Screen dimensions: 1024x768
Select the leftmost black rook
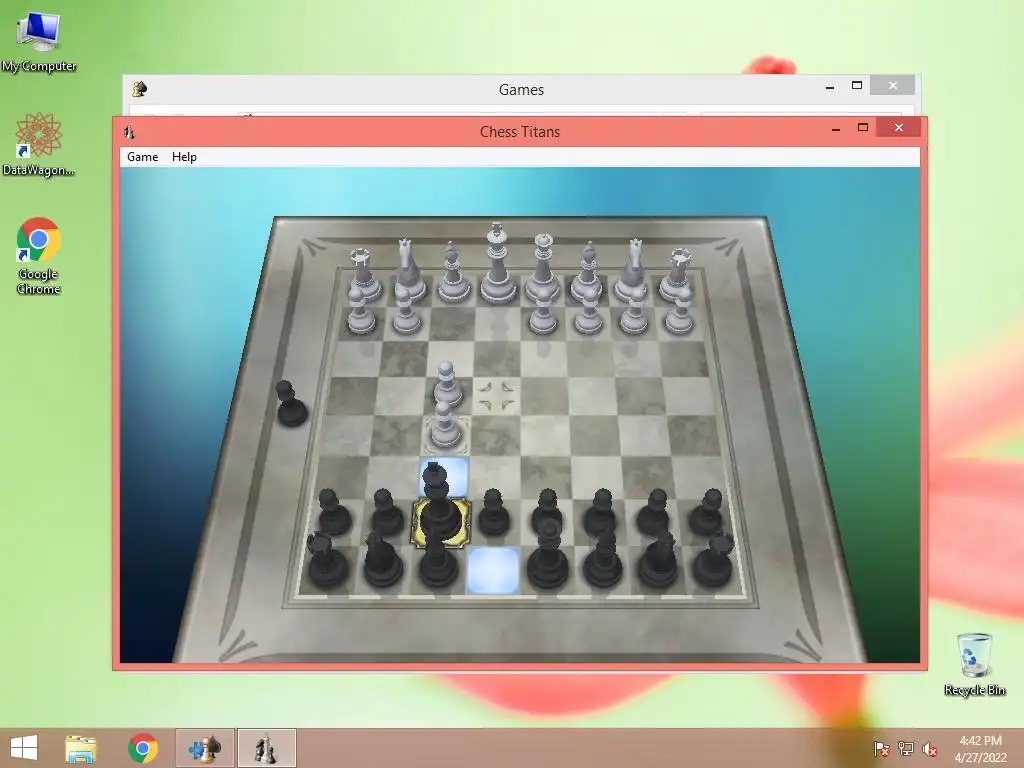tap(327, 560)
